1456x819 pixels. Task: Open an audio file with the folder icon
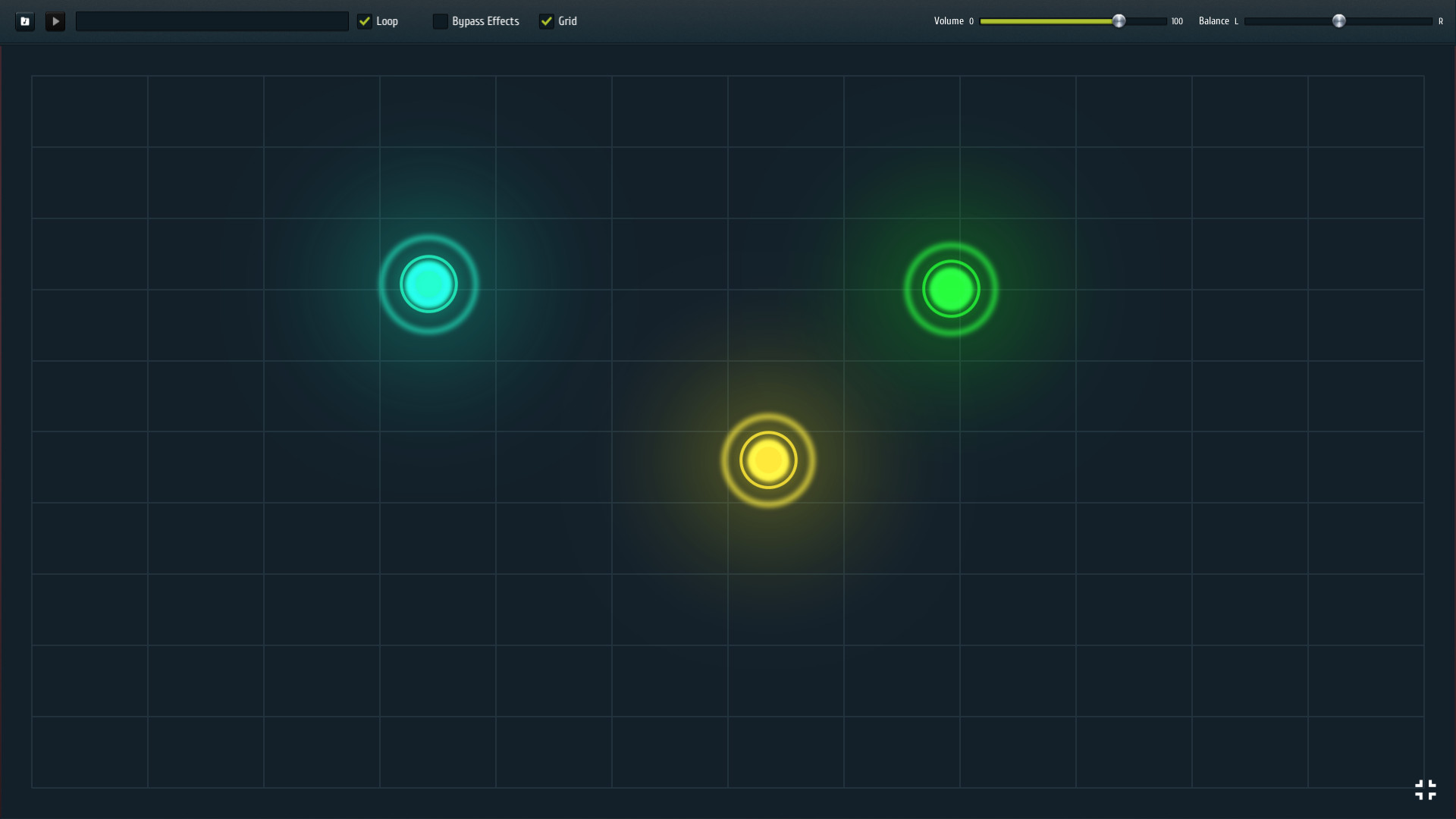click(x=25, y=21)
